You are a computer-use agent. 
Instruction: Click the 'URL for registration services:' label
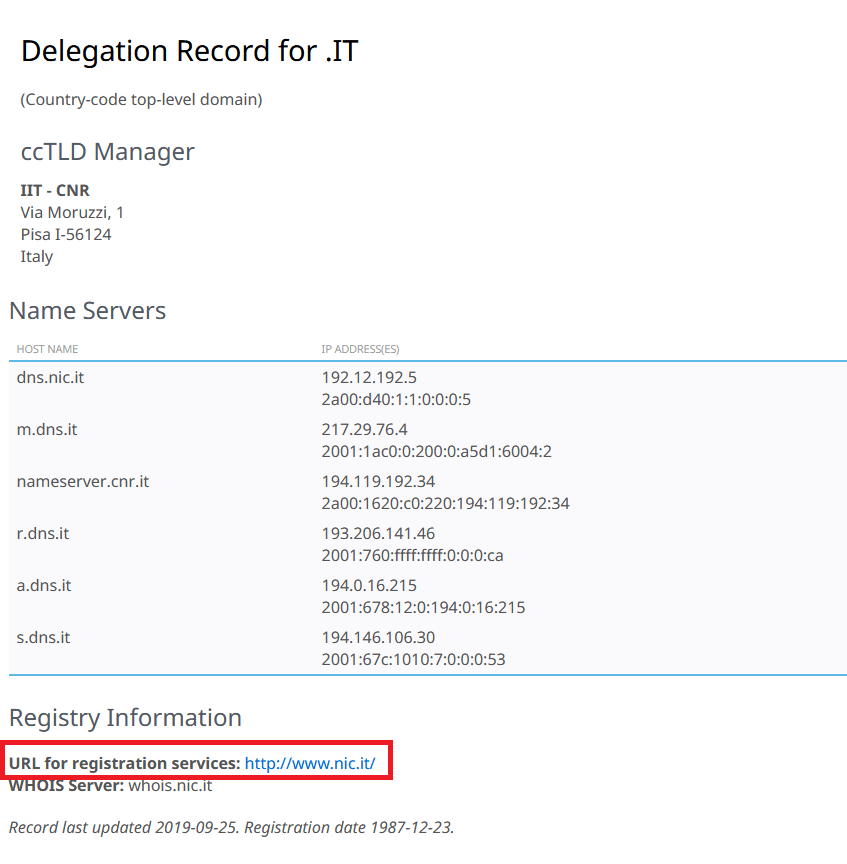pyautogui.click(x=125, y=763)
